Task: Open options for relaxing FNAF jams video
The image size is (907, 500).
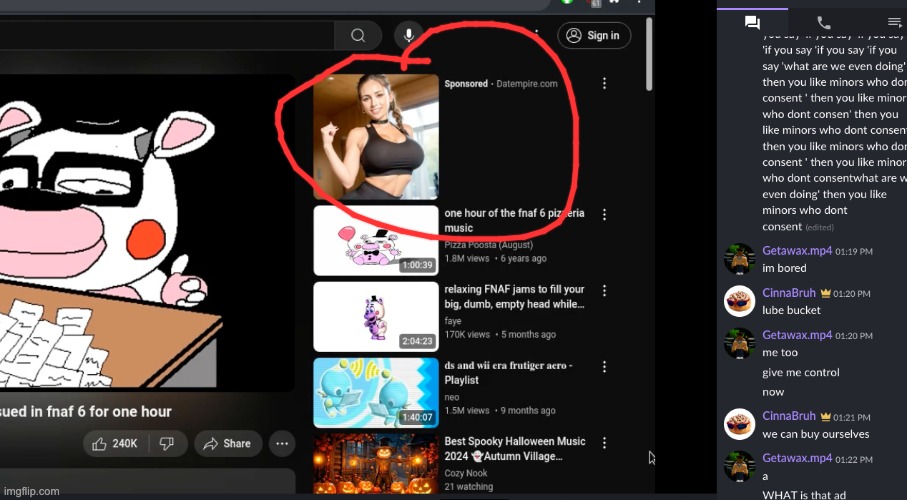Action: [x=604, y=291]
